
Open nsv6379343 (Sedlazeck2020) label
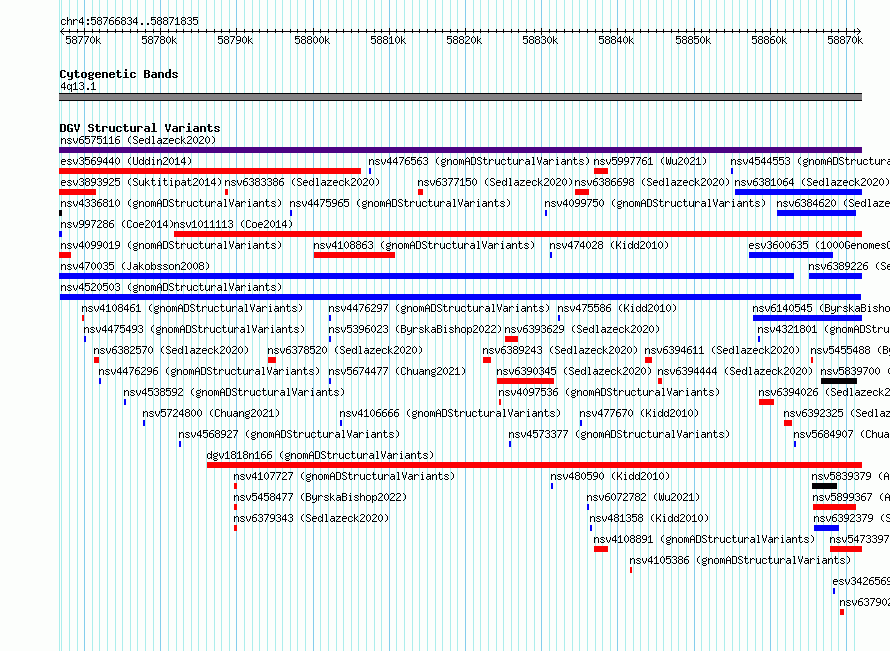(311, 518)
